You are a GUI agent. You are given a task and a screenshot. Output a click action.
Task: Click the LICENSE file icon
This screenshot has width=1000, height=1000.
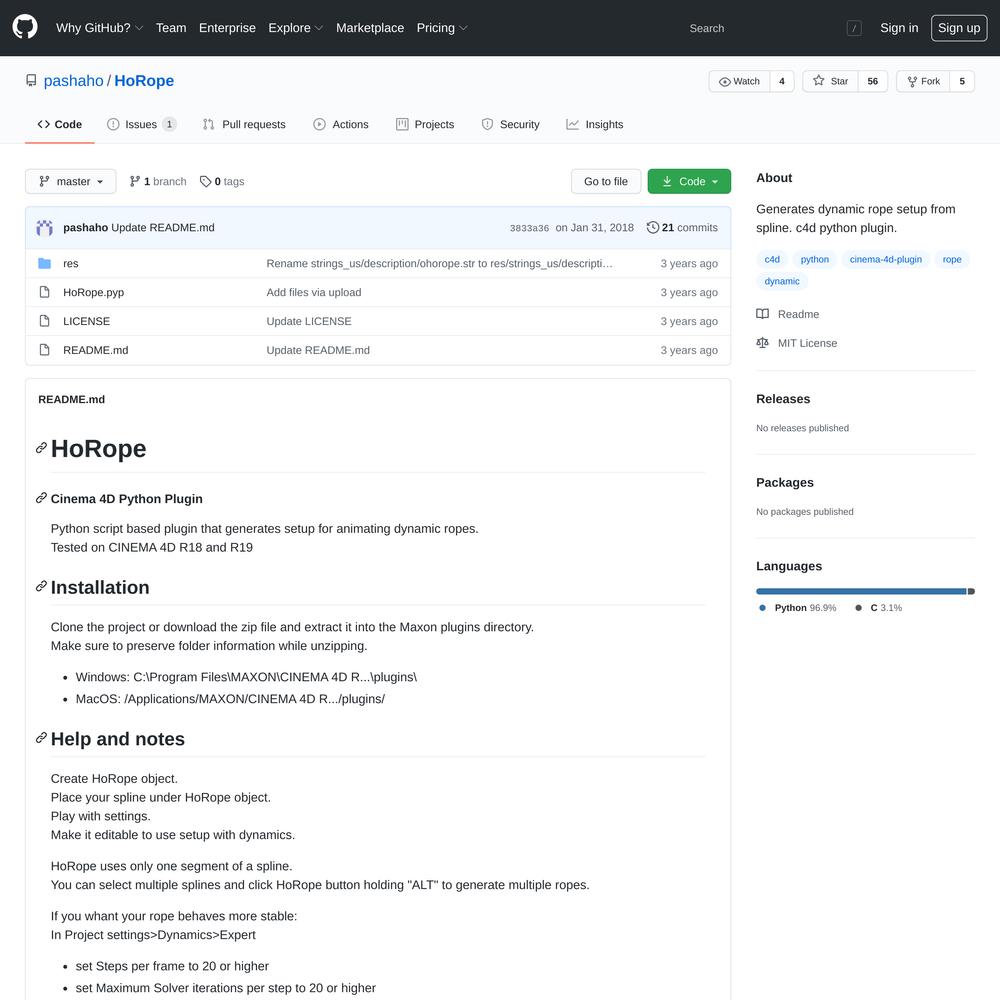point(44,321)
